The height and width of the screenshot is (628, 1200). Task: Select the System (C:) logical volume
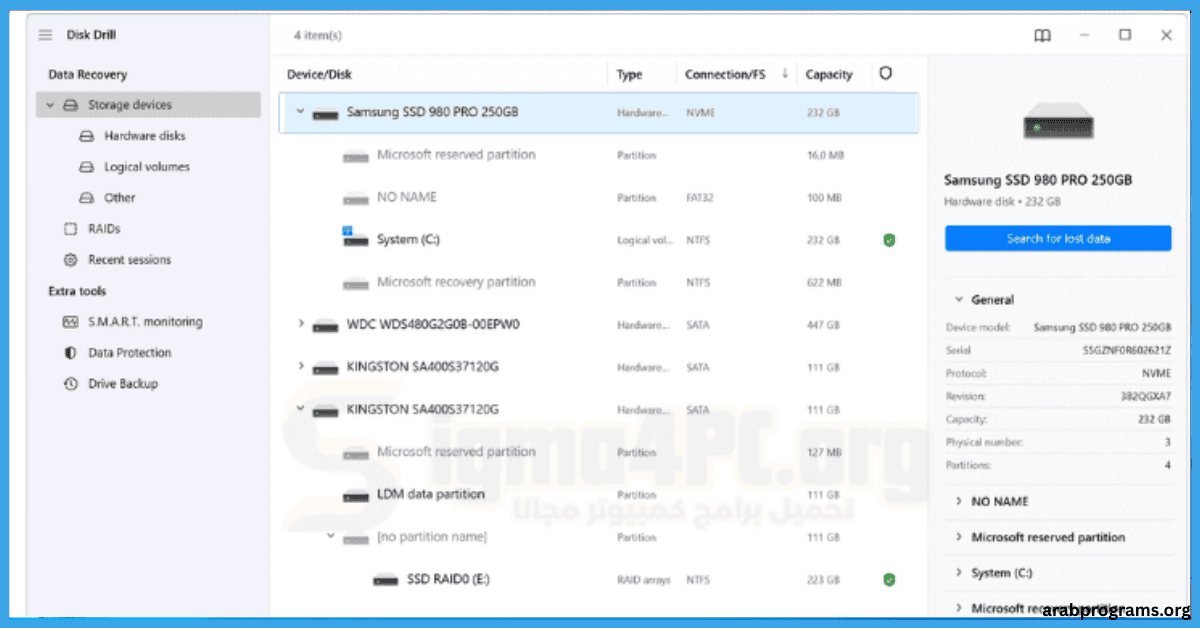(x=598, y=240)
